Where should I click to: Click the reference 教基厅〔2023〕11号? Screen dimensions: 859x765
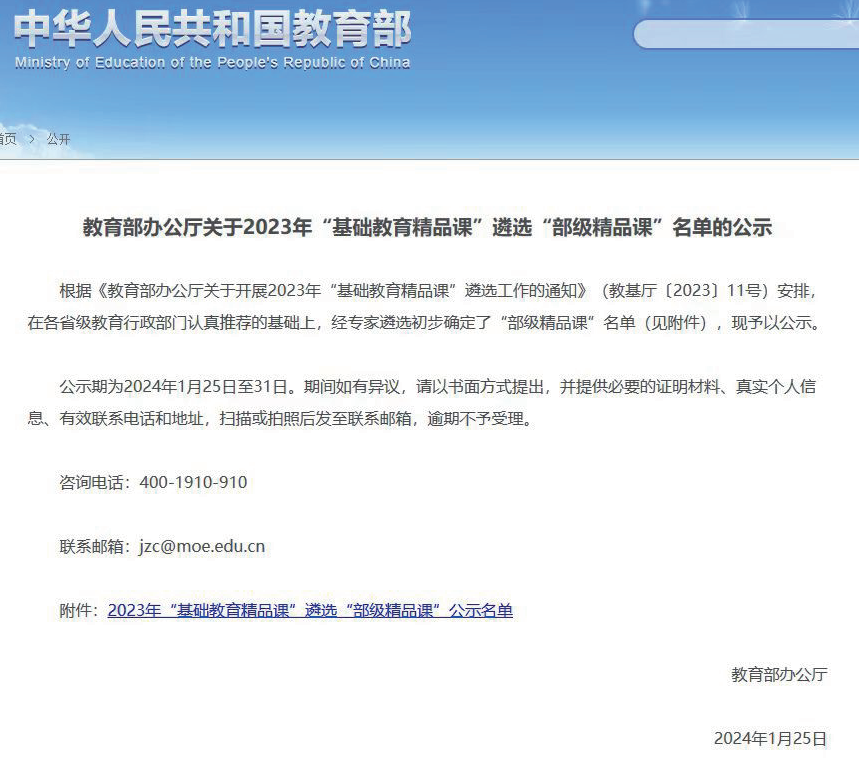685,290
